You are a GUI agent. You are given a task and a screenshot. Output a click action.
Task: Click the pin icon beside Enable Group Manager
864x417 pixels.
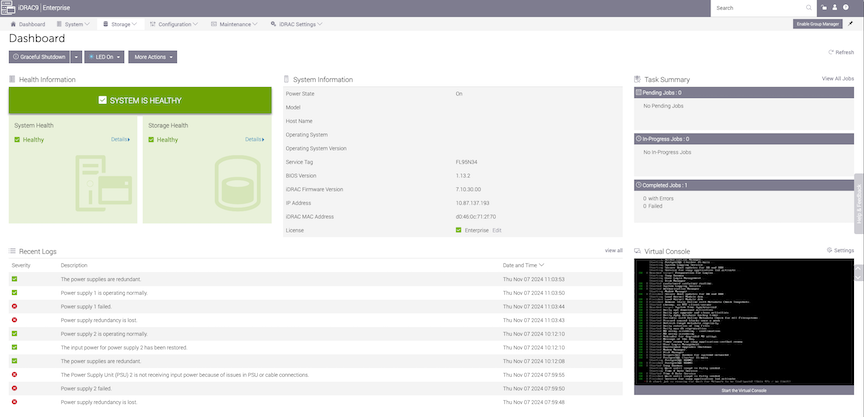coord(851,22)
